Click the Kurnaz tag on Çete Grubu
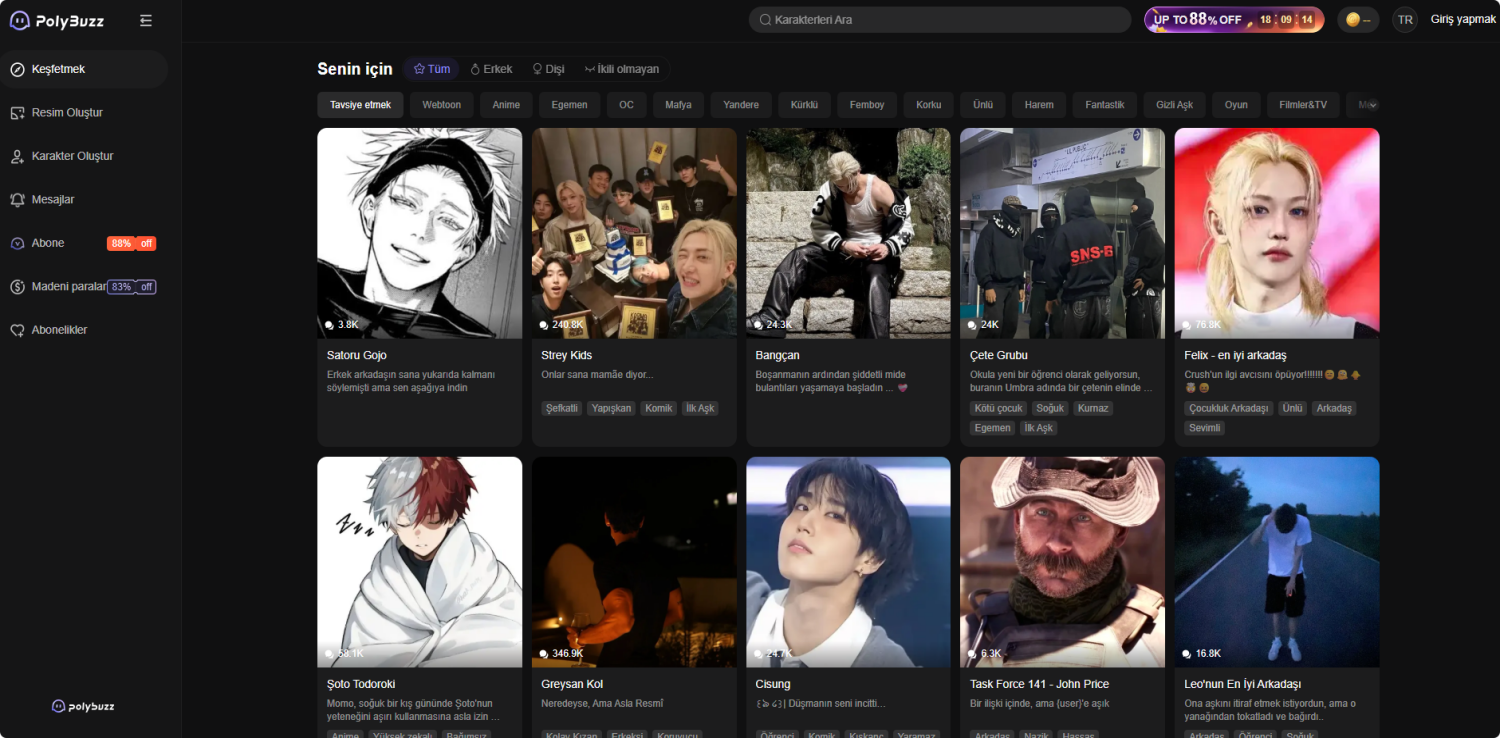1500x738 pixels. tap(1093, 408)
